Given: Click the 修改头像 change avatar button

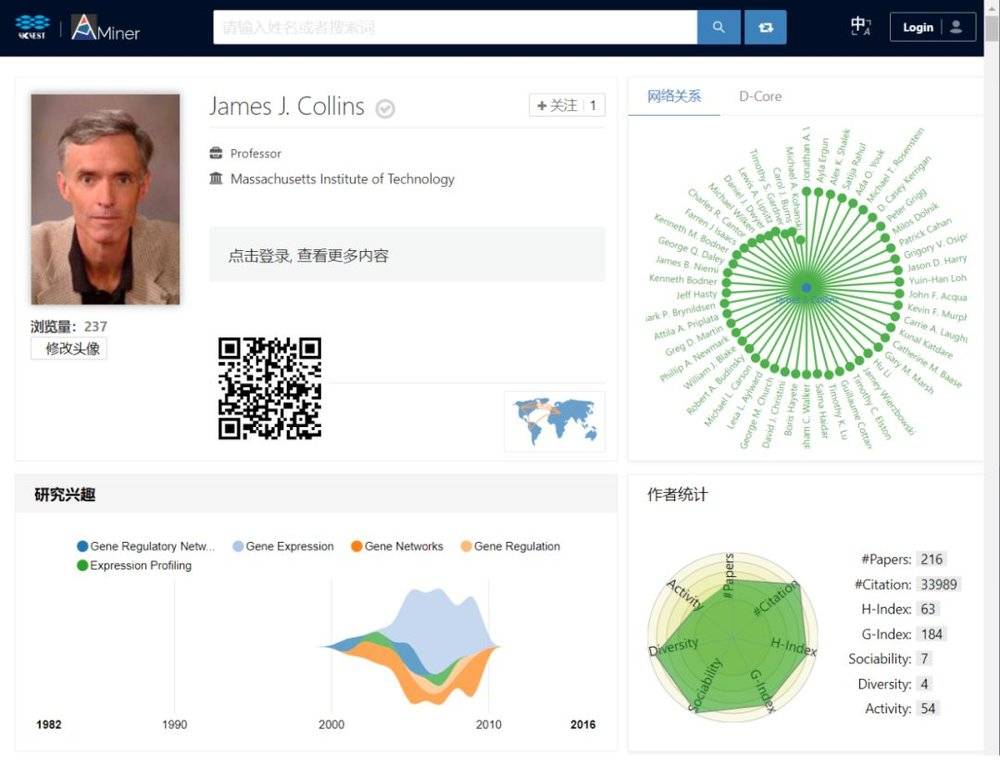Looking at the screenshot, I should point(69,348).
